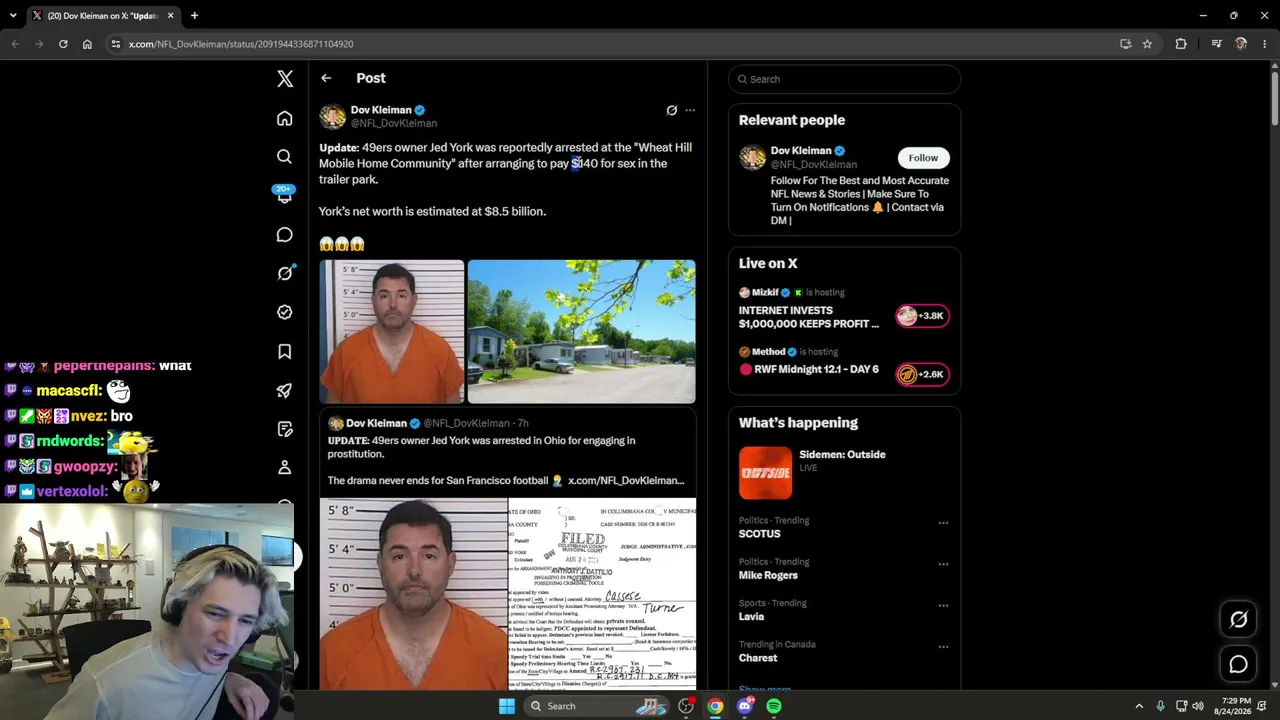Click the @NFL_DovKleiman handle under the post author

pos(394,124)
